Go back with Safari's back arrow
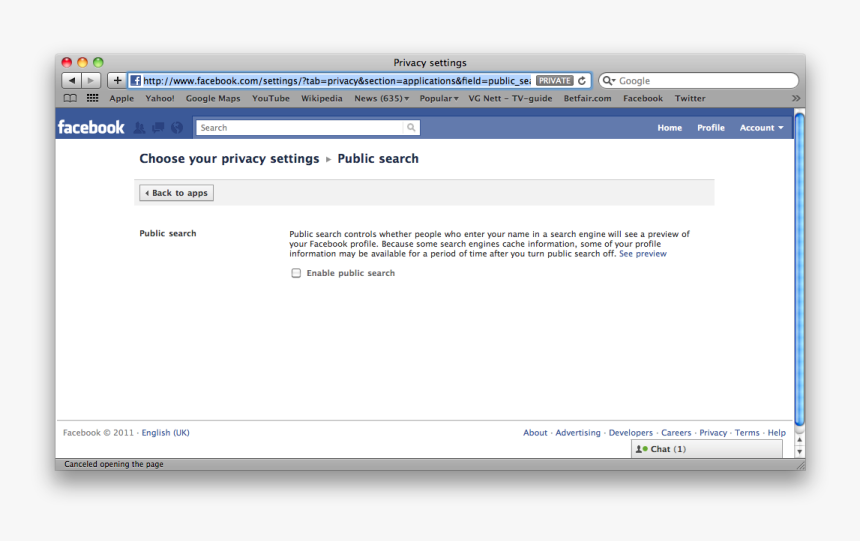The height and width of the screenshot is (541, 860). pos(71,81)
